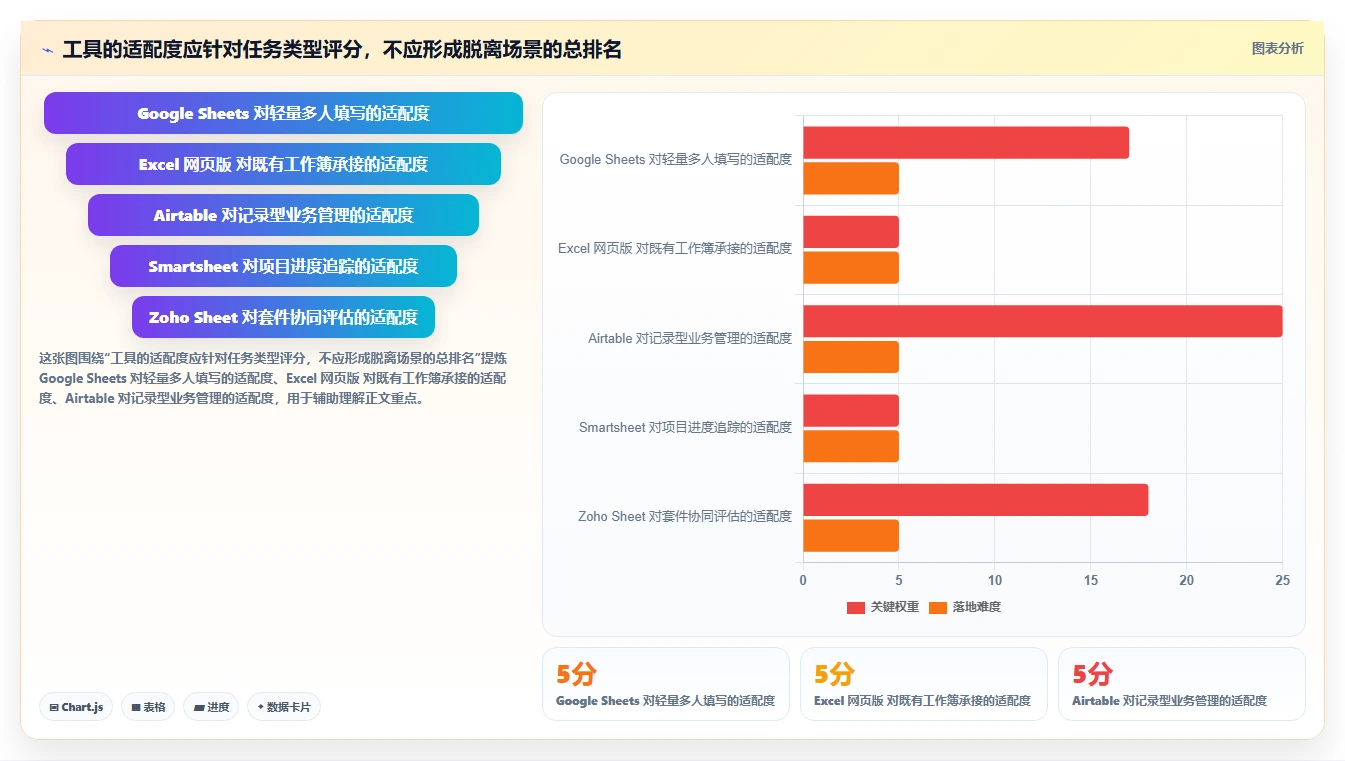This screenshot has width=1345, height=761.
Task: Click the orange bar for Google Sheets
Action: pos(851,178)
